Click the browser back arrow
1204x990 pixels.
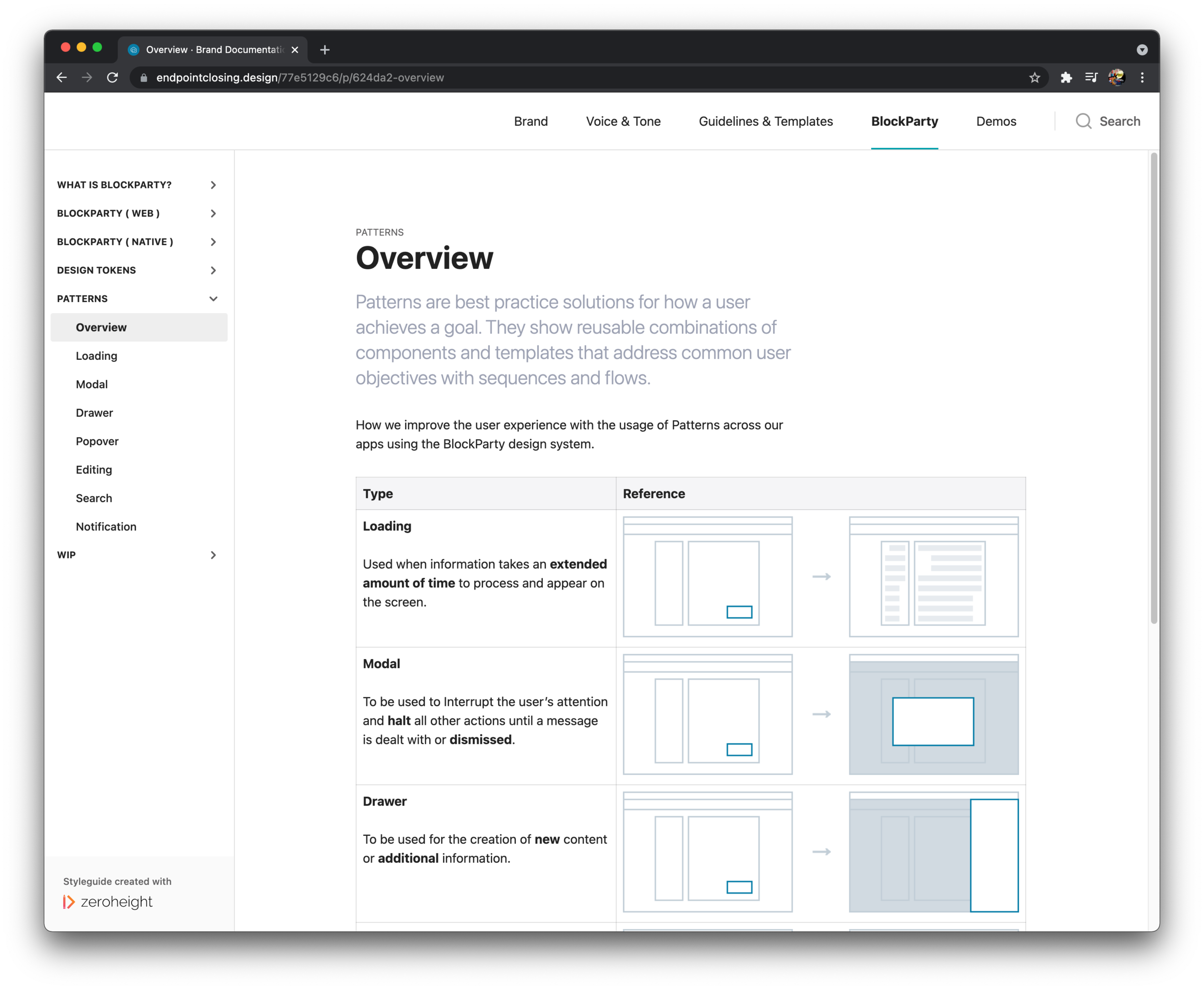(x=62, y=78)
